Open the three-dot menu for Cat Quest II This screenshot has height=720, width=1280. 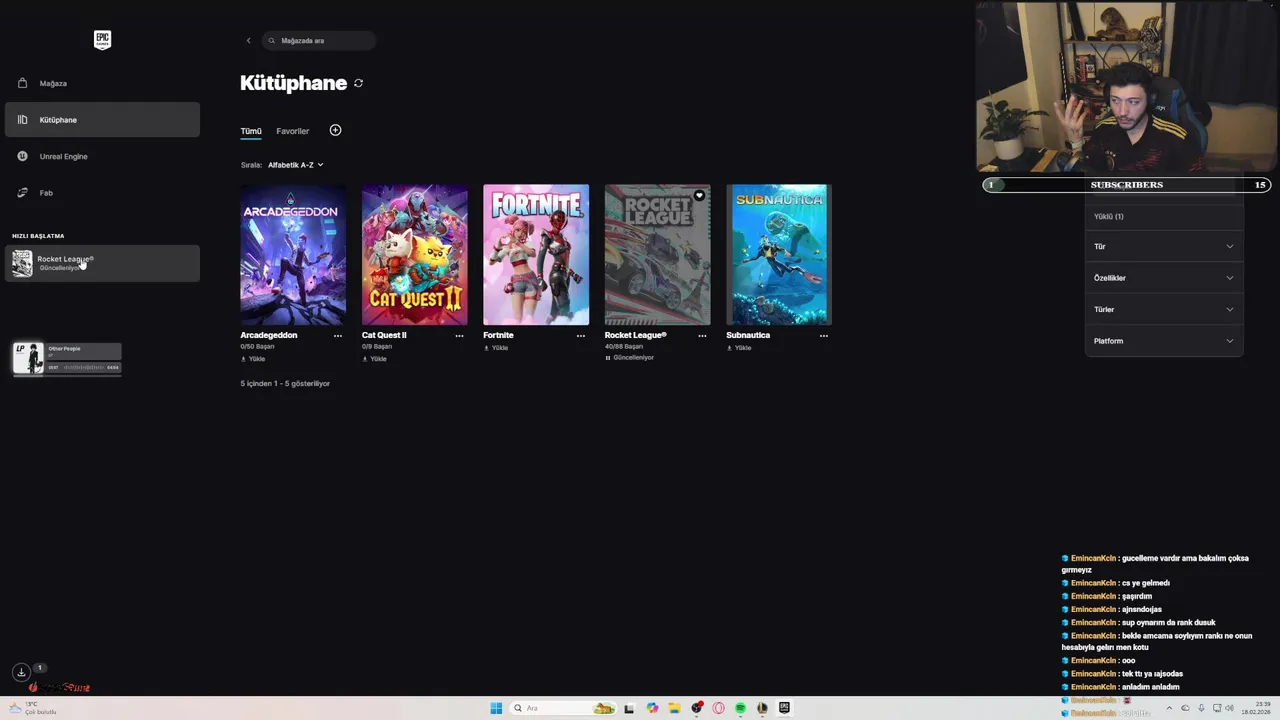[x=459, y=336]
